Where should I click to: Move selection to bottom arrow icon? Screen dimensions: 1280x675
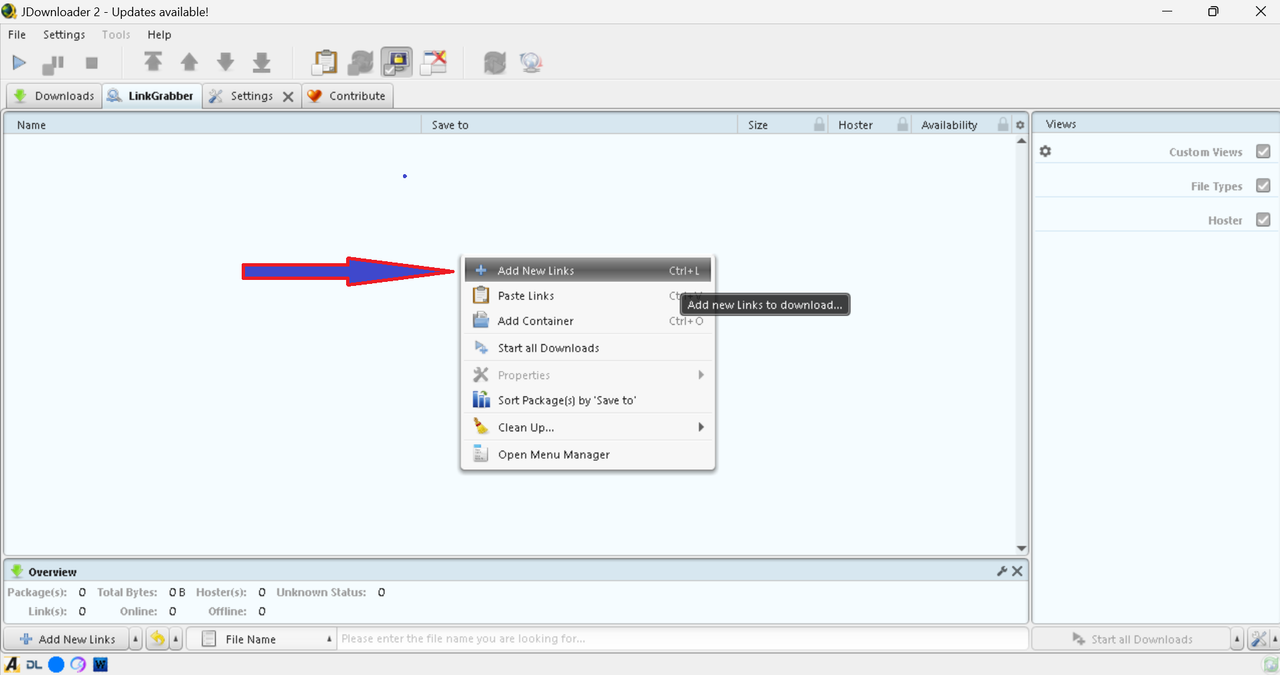click(262, 63)
